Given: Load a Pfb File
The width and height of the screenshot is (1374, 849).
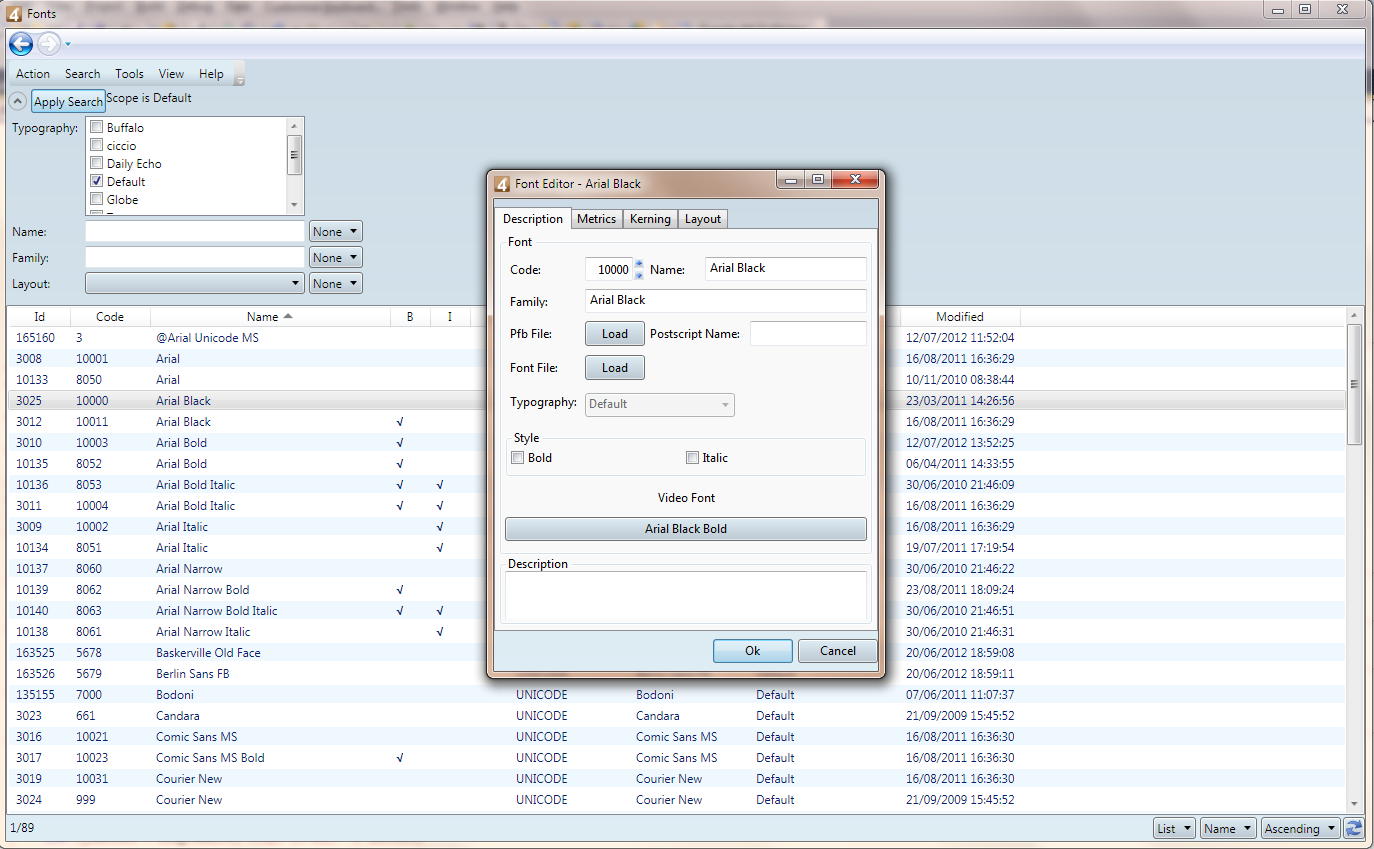Looking at the screenshot, I should point(615,334).
